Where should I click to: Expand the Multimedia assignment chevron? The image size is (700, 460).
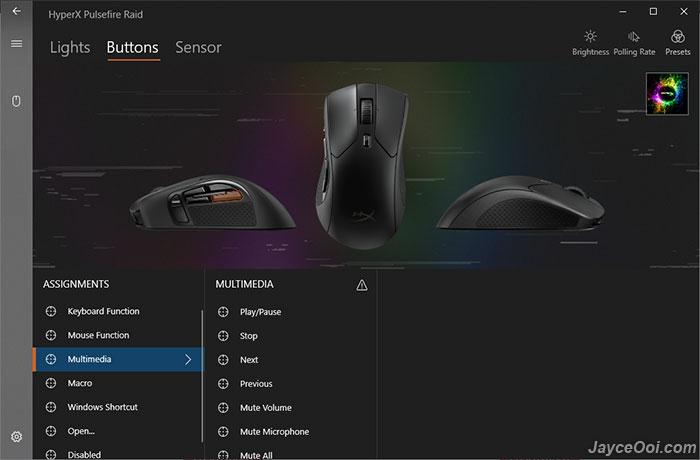click(x=188, y=359)
